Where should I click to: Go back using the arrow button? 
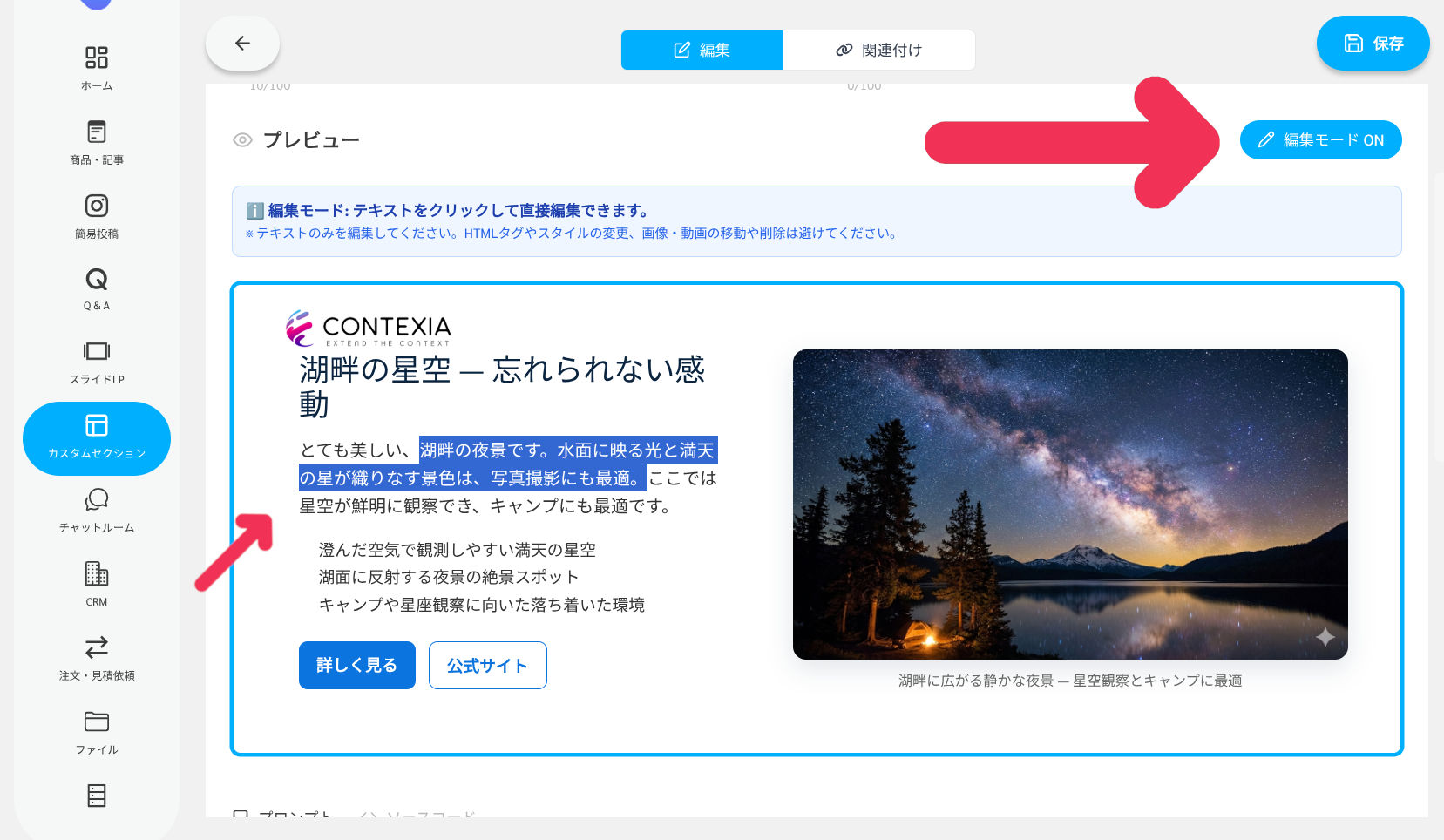point(241,43)
